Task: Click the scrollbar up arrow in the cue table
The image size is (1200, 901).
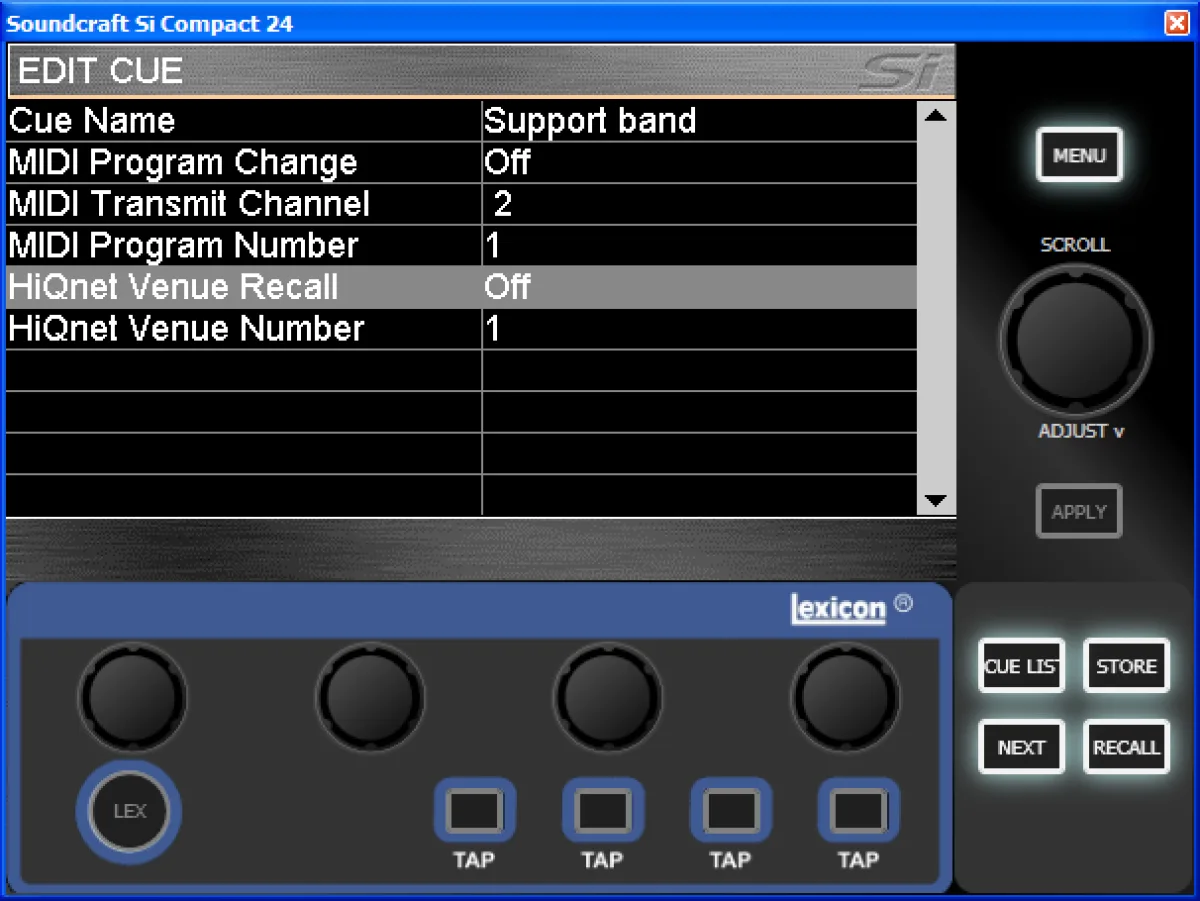Action: [x=936, y=116]
